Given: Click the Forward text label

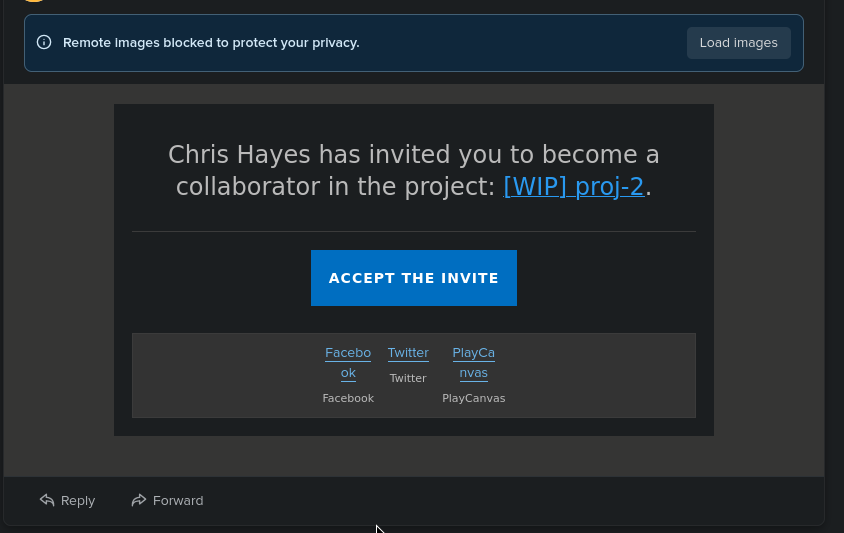Looking at the screenshot, I should click(178, 501).
